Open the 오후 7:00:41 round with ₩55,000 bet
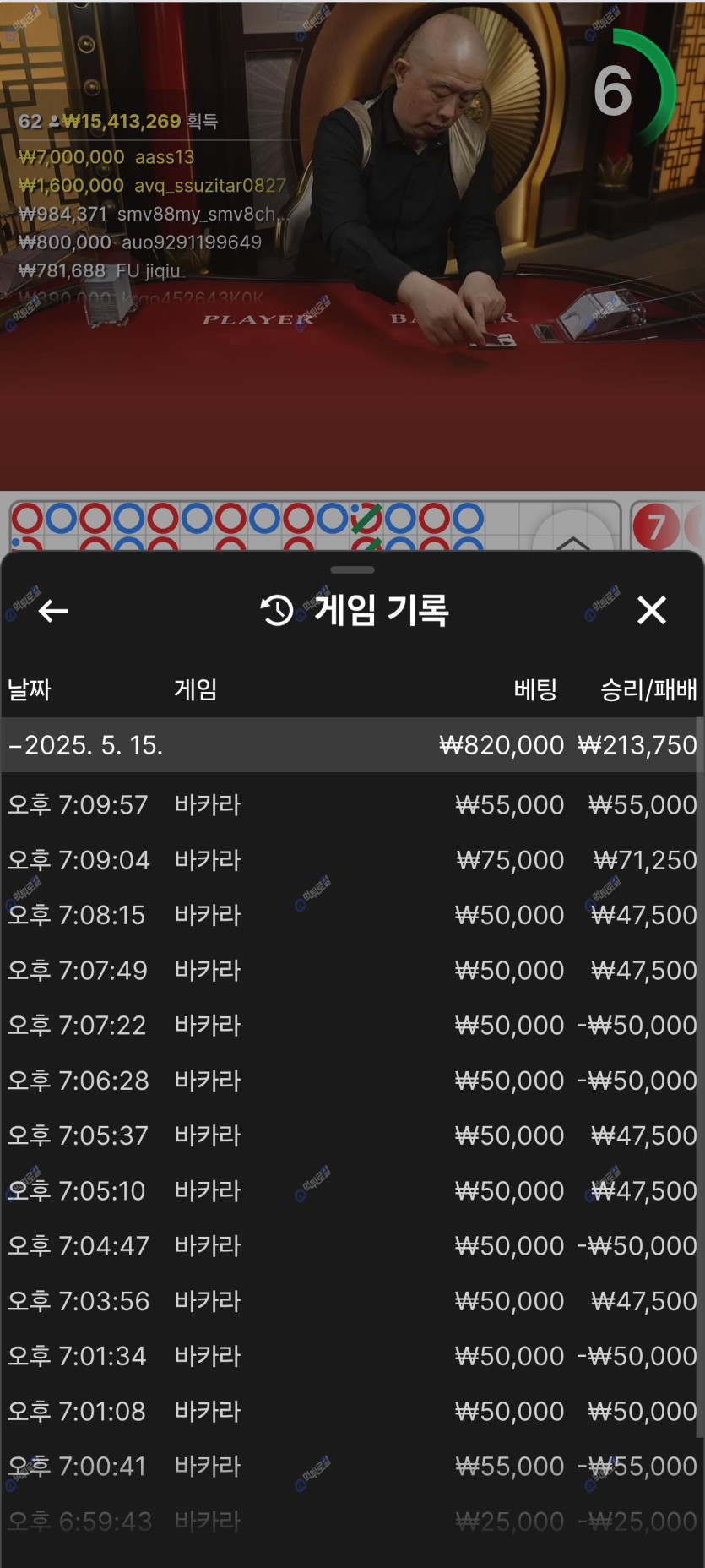The width and height of the screenshot is (705, 1568). (x=352, y=1467)
